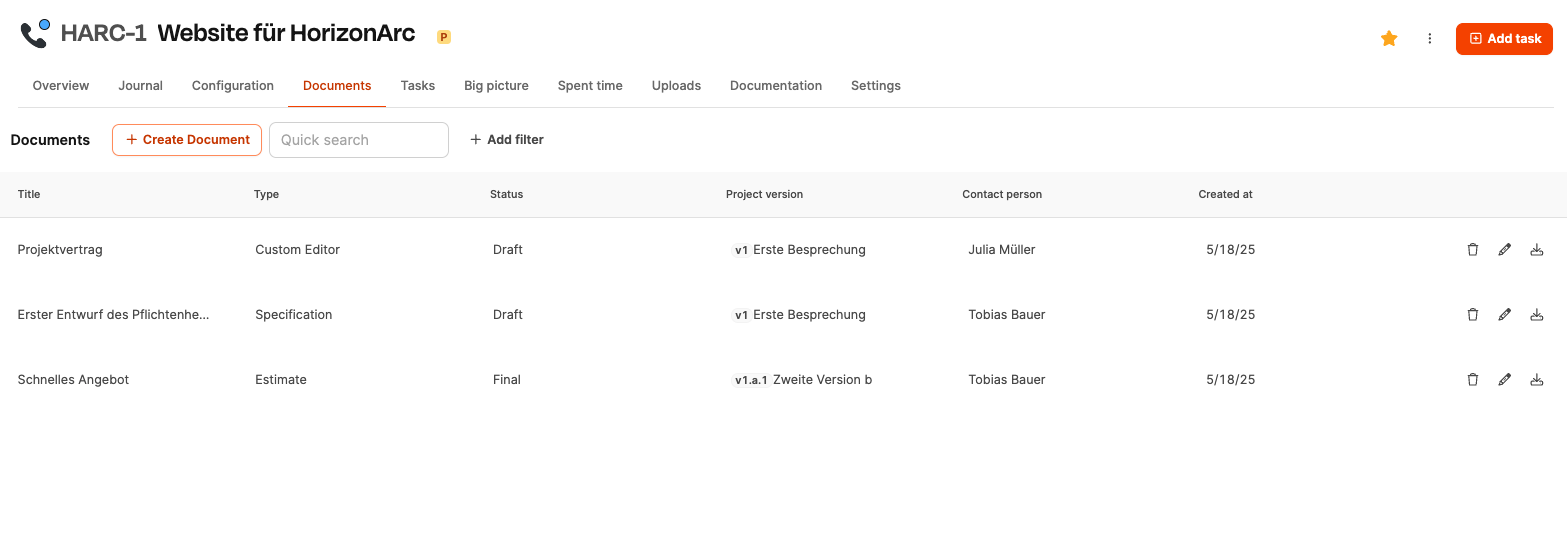Delete the Projektvertrag document

click(1472, 250)
